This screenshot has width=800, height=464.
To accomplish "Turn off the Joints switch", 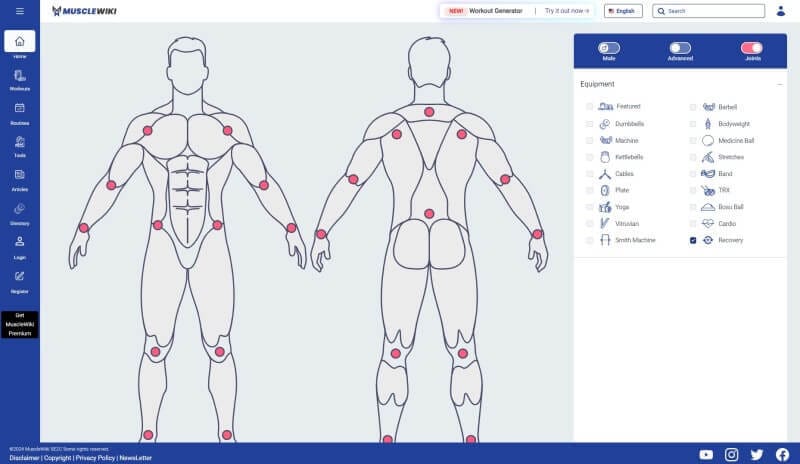I will click(x=752, y=48).
